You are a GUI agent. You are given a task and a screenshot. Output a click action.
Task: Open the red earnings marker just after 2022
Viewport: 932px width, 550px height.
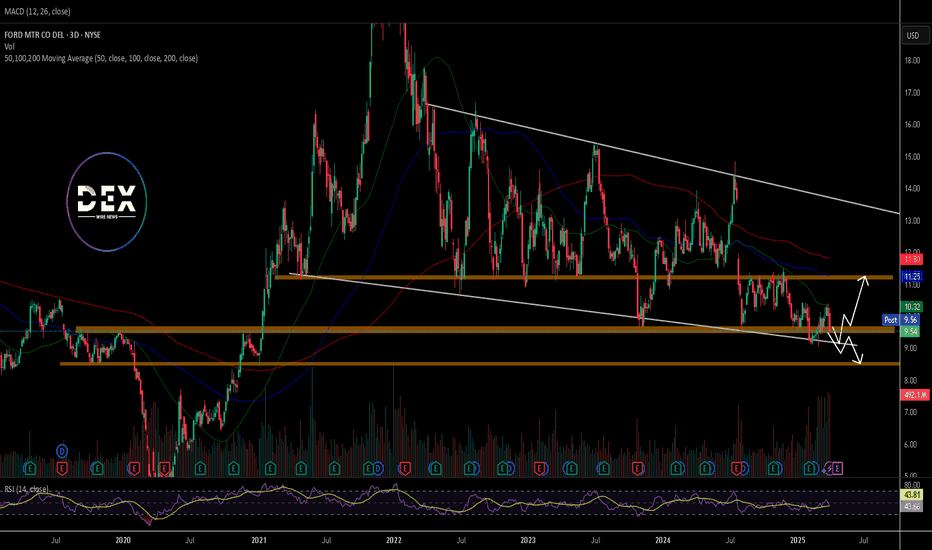coord(405,469)
